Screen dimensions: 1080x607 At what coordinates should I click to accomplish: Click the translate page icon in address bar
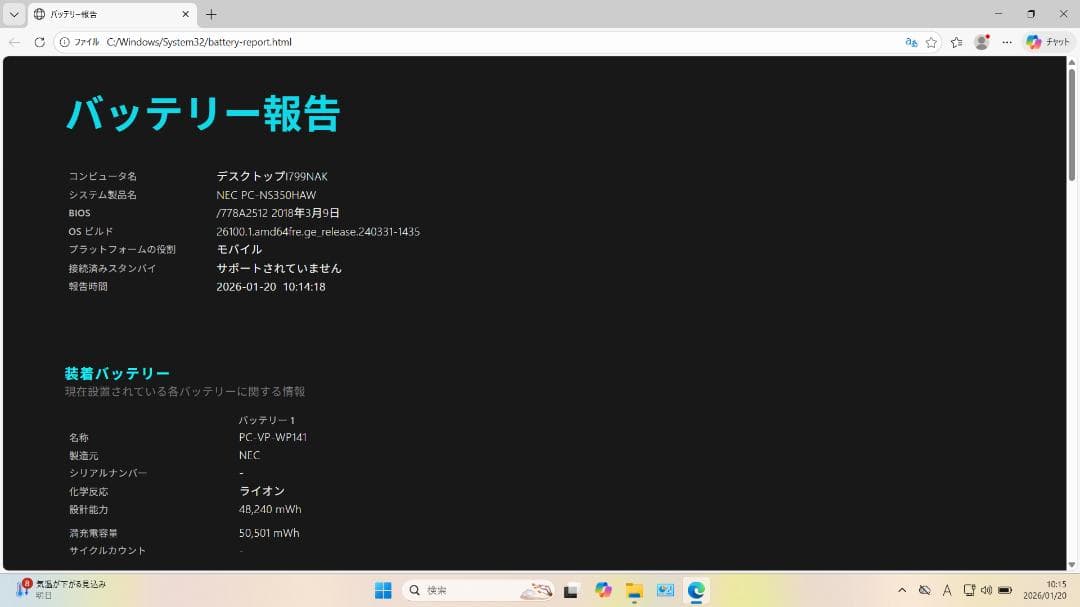[911, 42]
